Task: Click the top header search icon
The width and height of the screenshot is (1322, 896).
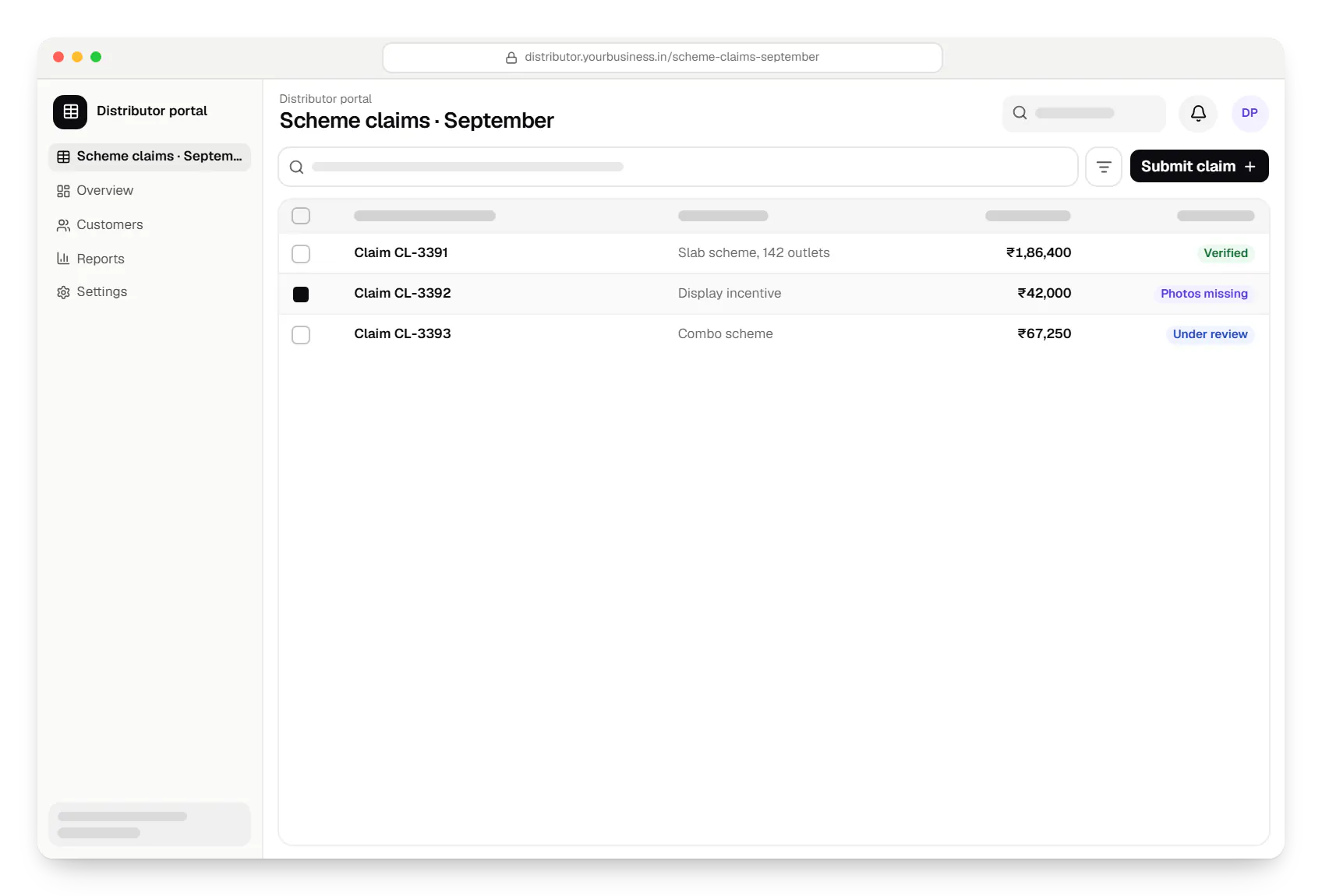Action: click(x=1020, y=113)
